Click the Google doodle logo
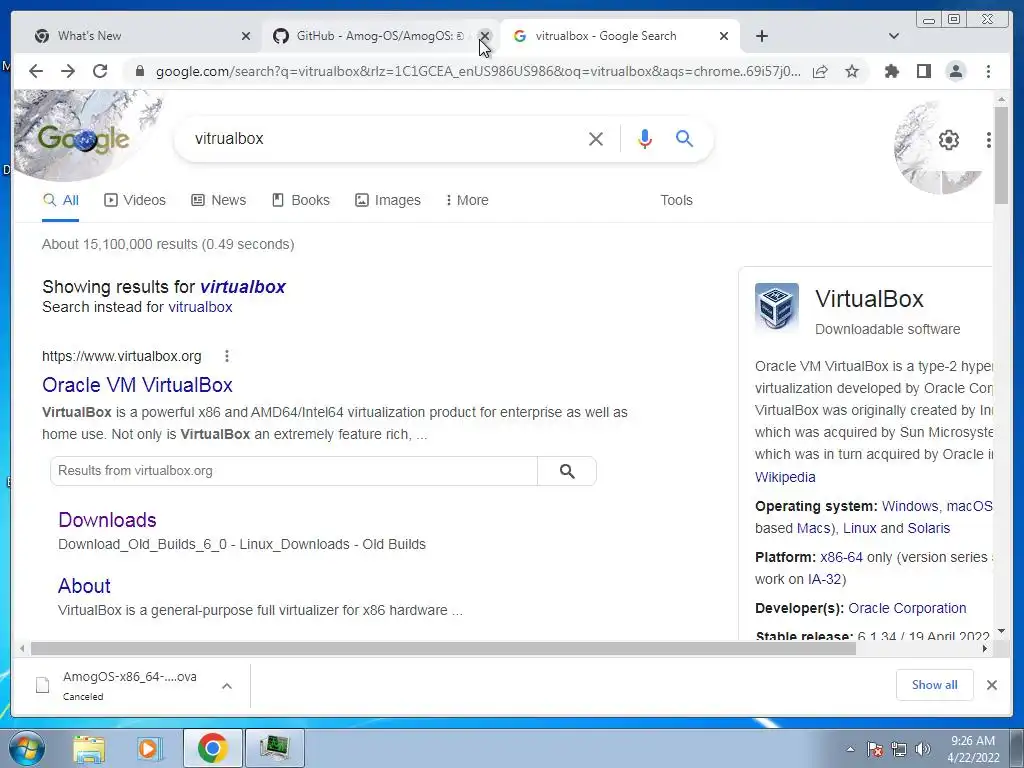 click(x=84, y=139)
